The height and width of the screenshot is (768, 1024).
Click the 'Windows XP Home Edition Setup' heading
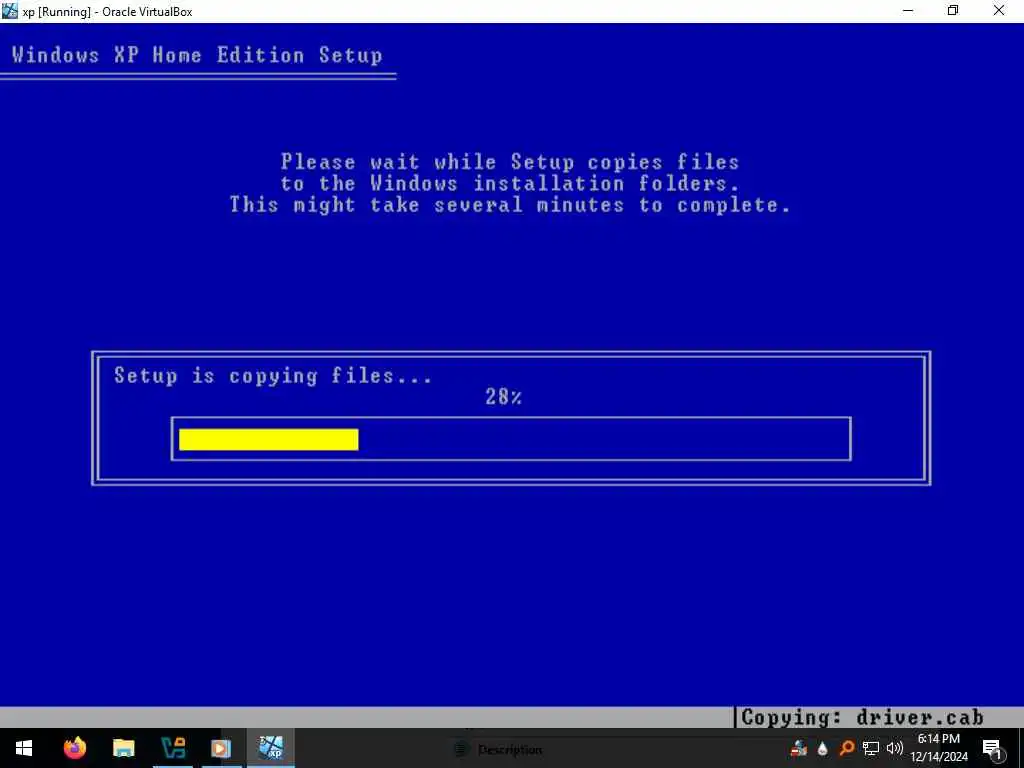[x=197, y=55]
